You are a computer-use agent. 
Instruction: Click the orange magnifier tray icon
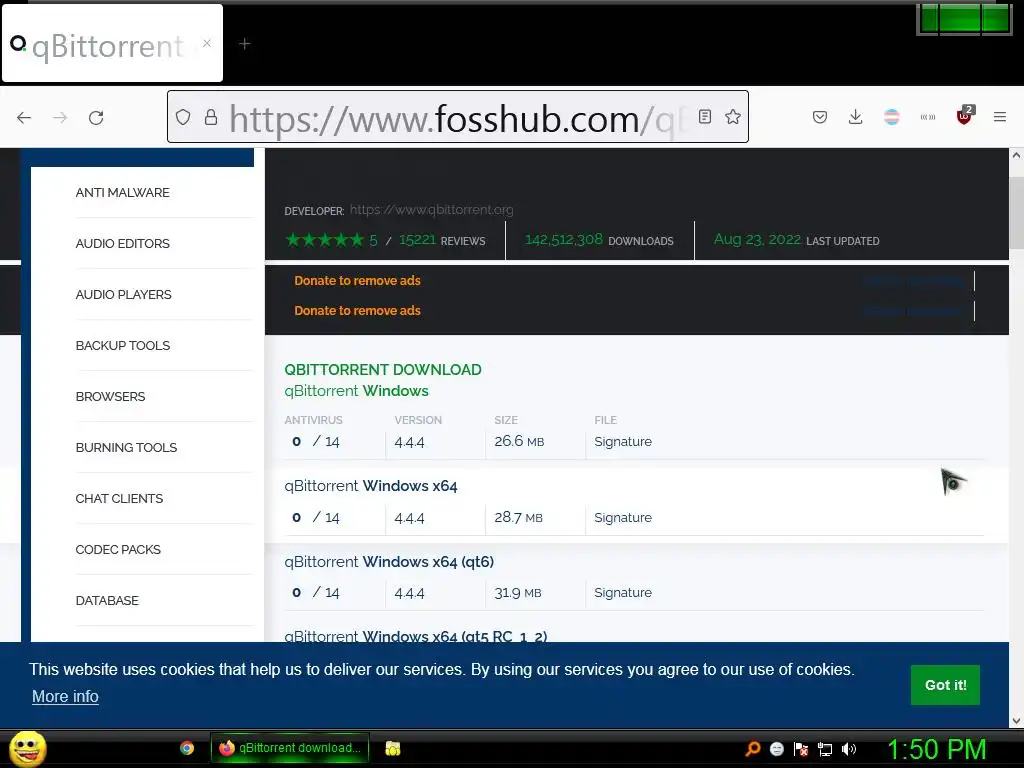752,749
